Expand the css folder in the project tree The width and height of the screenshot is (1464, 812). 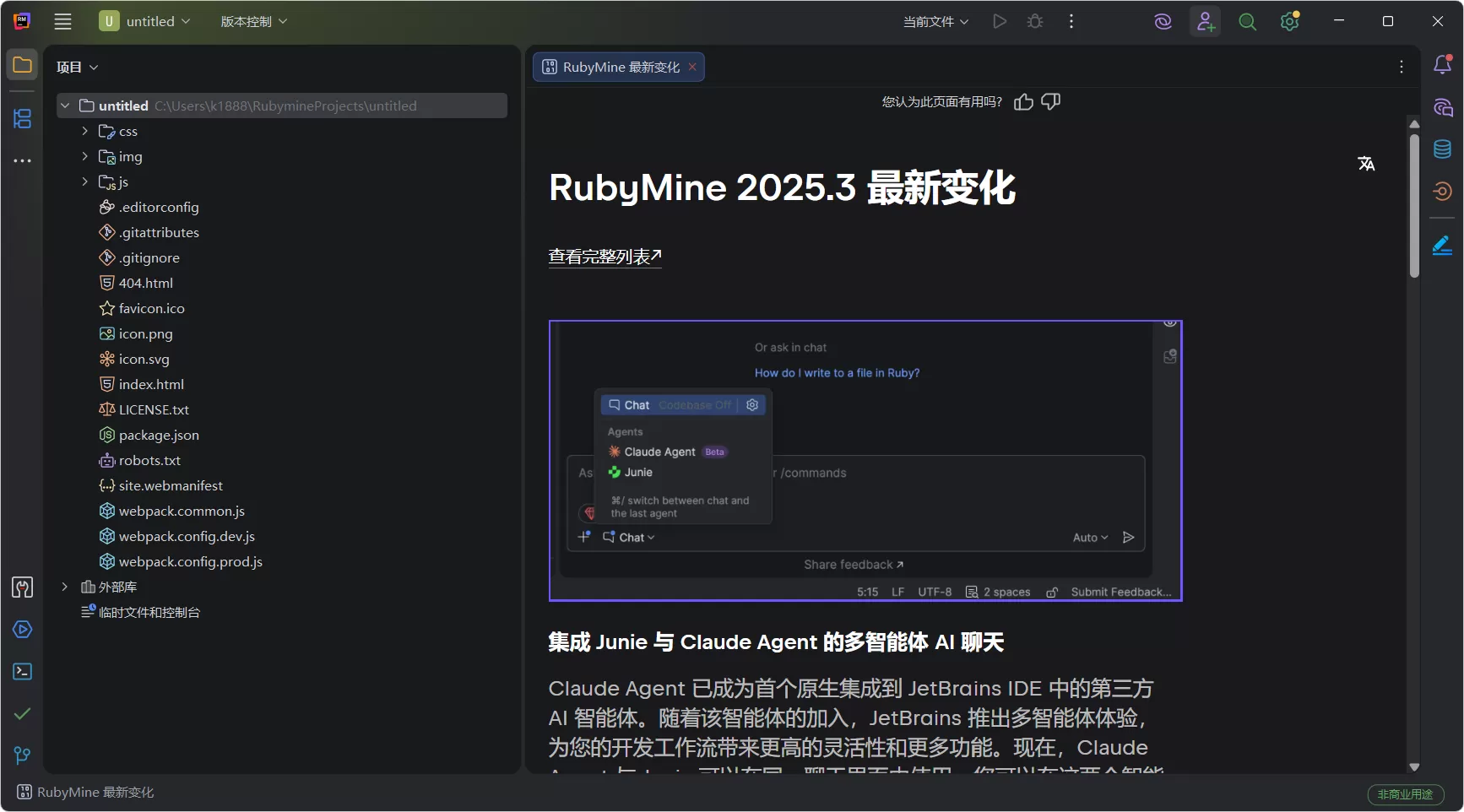click(x=84, y=131)
